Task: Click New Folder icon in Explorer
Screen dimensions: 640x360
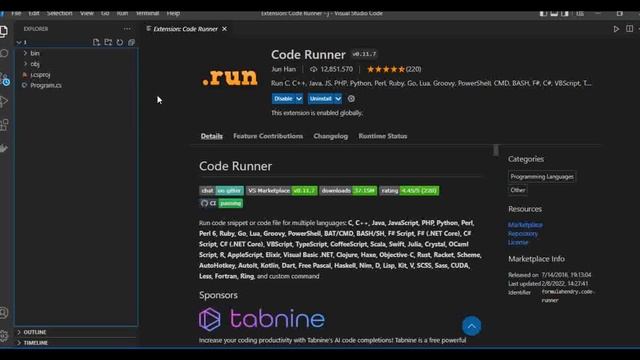Action: pyautogui.click(x=108, y=42)
